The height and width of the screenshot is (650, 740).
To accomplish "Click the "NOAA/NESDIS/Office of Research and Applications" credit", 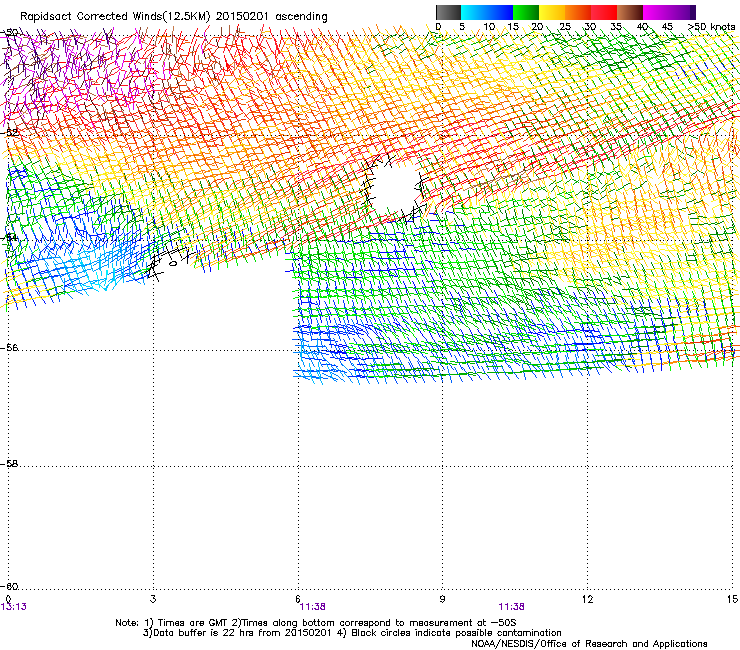I will pos(589,644).
